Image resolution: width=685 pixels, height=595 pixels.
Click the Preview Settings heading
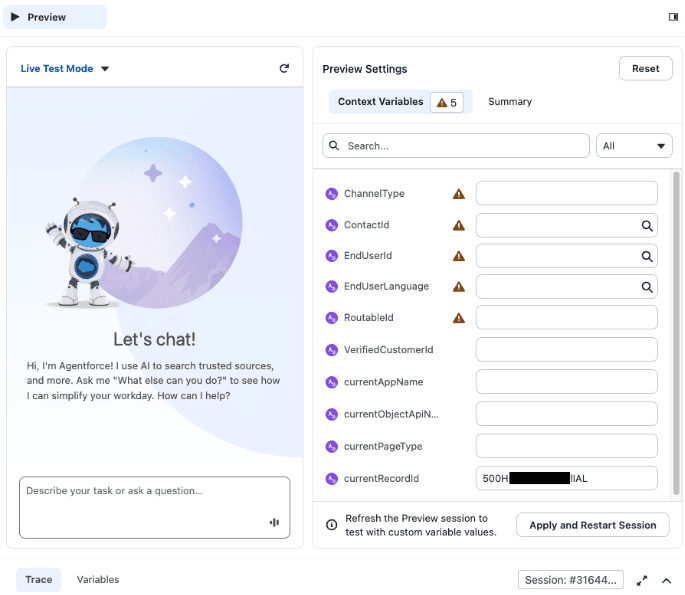pos(365,69)
